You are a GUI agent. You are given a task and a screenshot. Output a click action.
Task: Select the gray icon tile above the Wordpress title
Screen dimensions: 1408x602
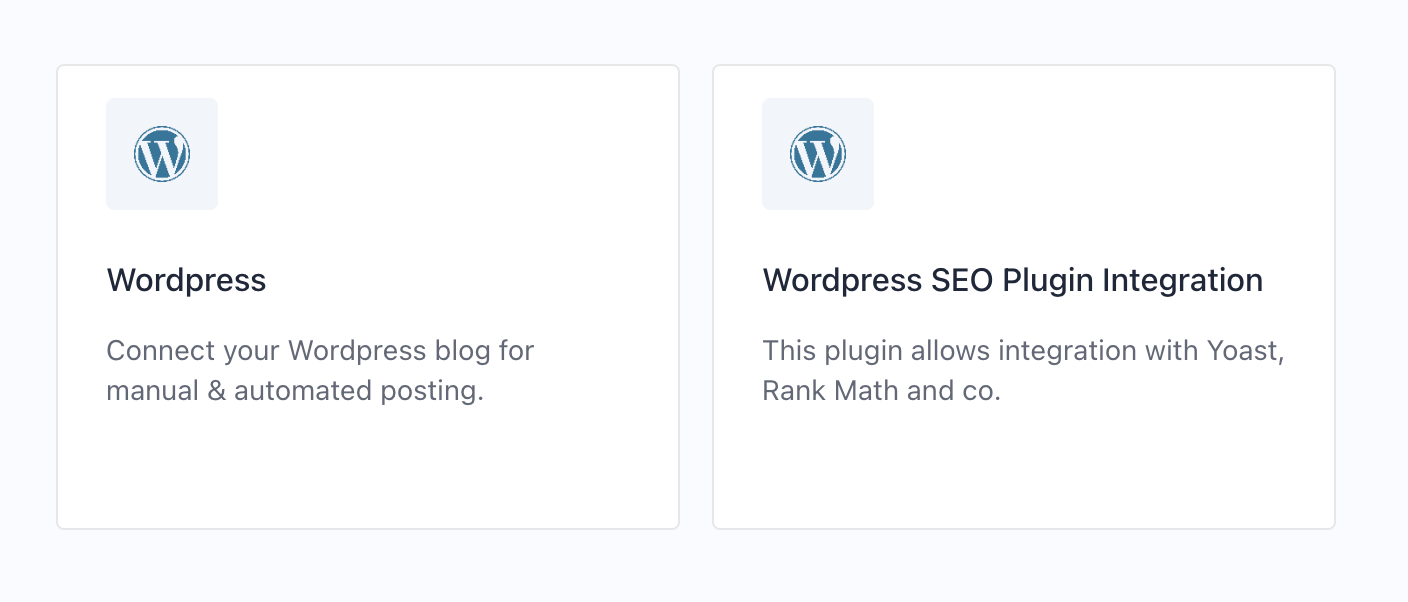pos(162,154)
